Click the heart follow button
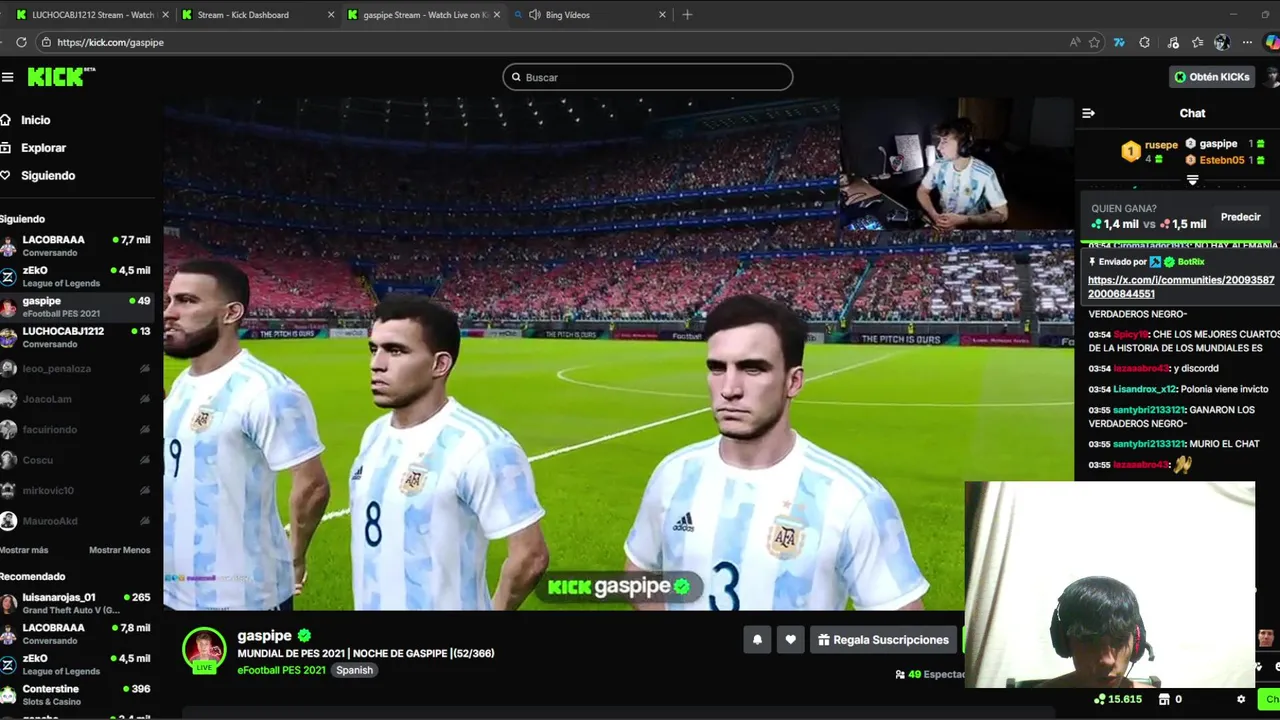Image resolution: width=1280 pixels, height=720 pixels. coord(790,640)
